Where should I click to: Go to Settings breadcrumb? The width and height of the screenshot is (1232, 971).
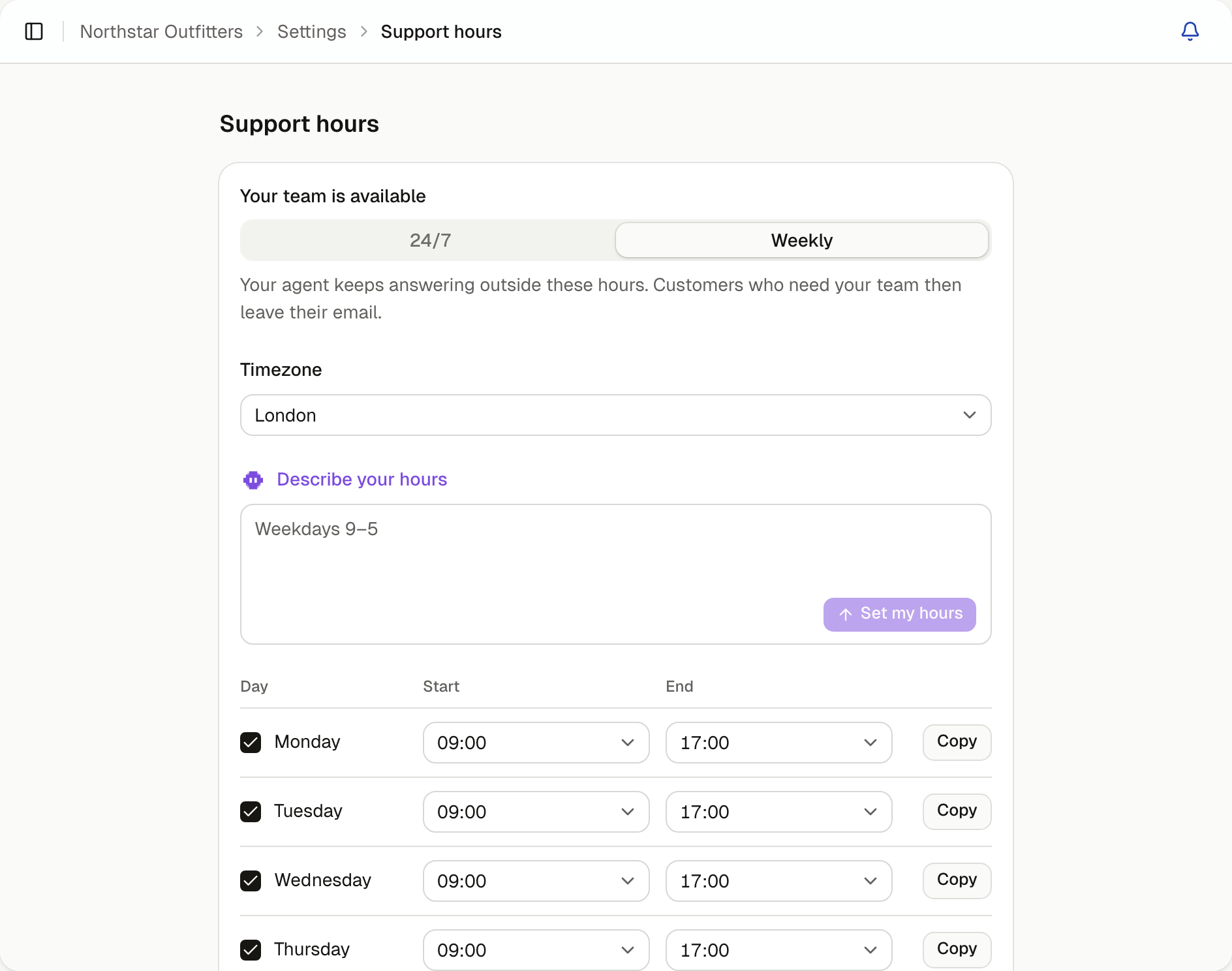coord(312,31)
